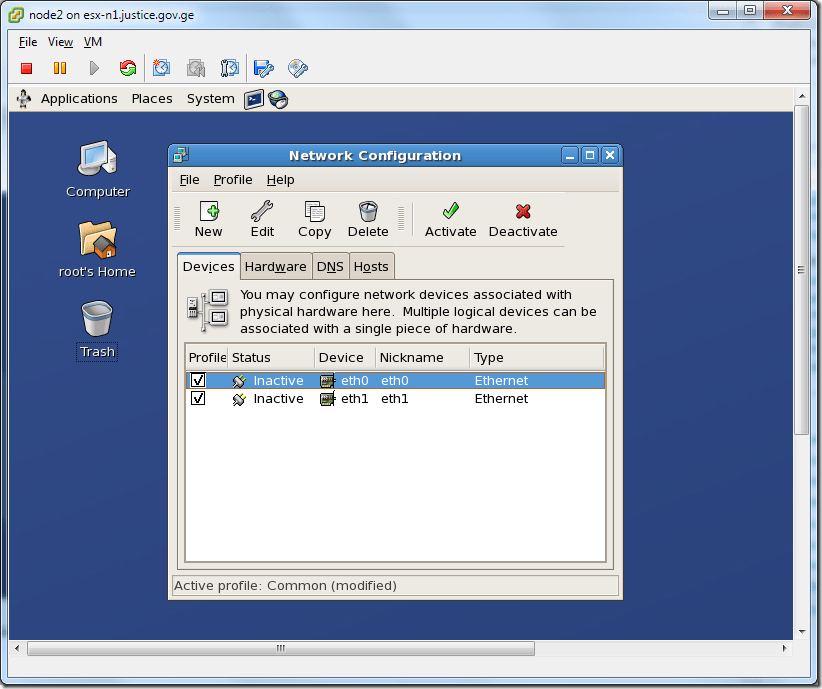The image size is (822, 689).
Task: Reset the virtual machine
Action: pyautogui.click(x=128, y=67)
